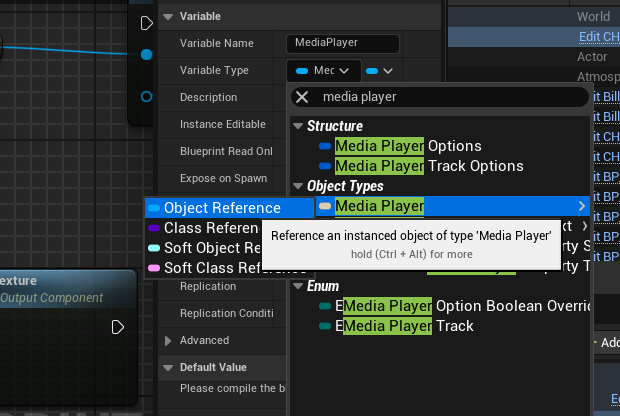The height and width of the screenshot is (416, 620).
Task: Collapse the Default Value section
Action: point(167,367)
